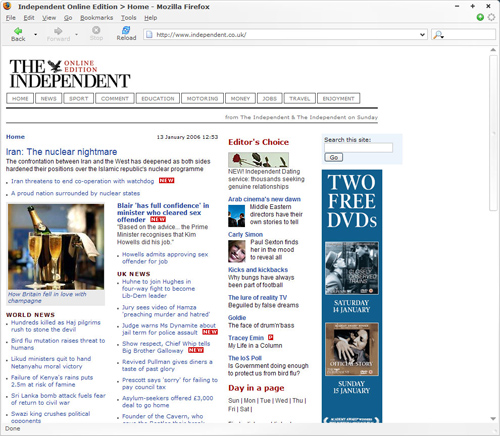Screen dimensions: 500x436
Task: Open Carly Simon link
Action: [245, 234]
